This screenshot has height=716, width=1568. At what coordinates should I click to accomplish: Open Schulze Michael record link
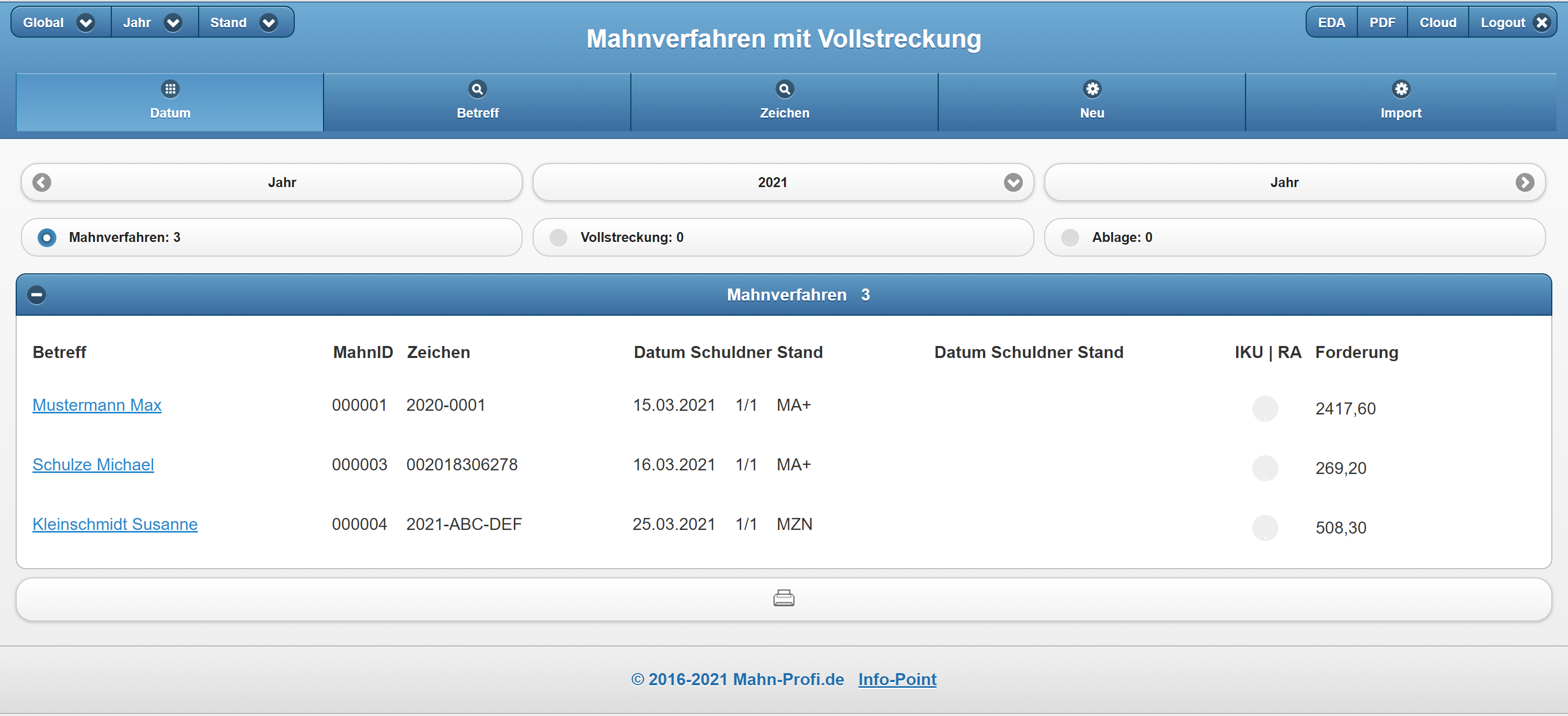pos(93,465)
